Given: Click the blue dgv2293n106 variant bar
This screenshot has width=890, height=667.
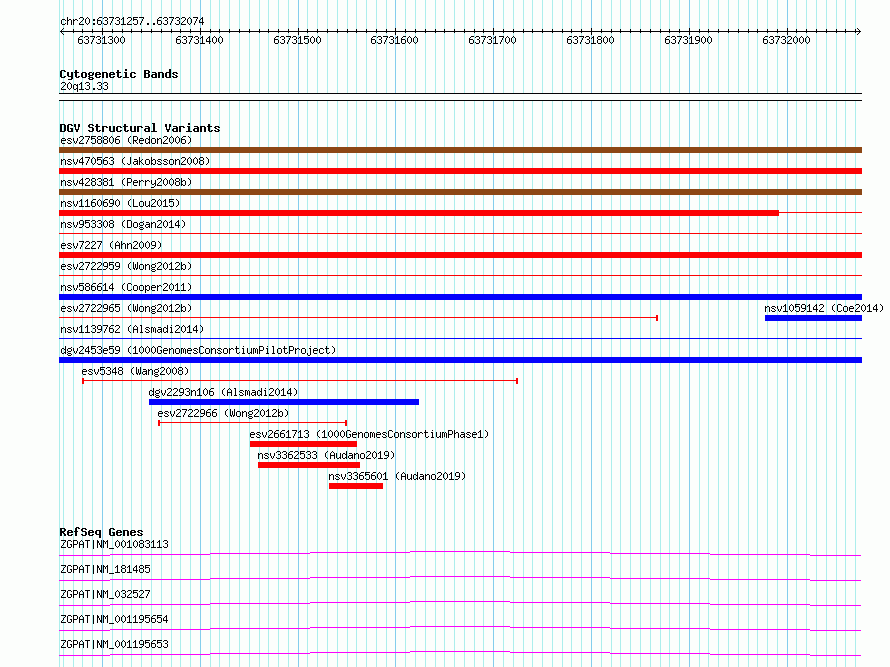Looking at the screenshot, I should pyautogui.click(x=284, y=402).
